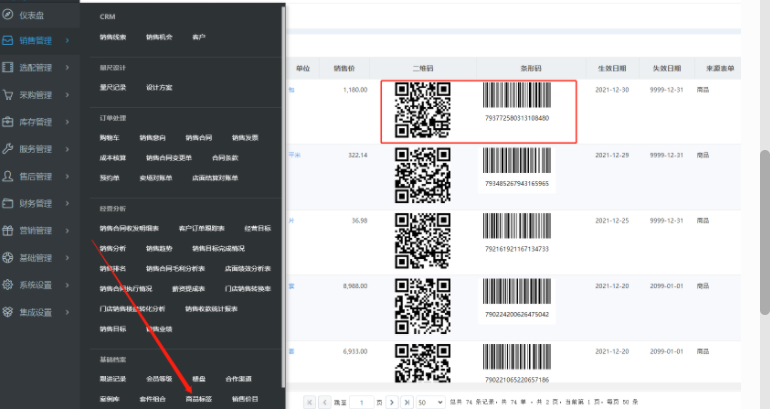This screenshot has width=770, height=409.
Task: Expand the 服务管理 submenu chevron
Action: click(x=67, y=149)
